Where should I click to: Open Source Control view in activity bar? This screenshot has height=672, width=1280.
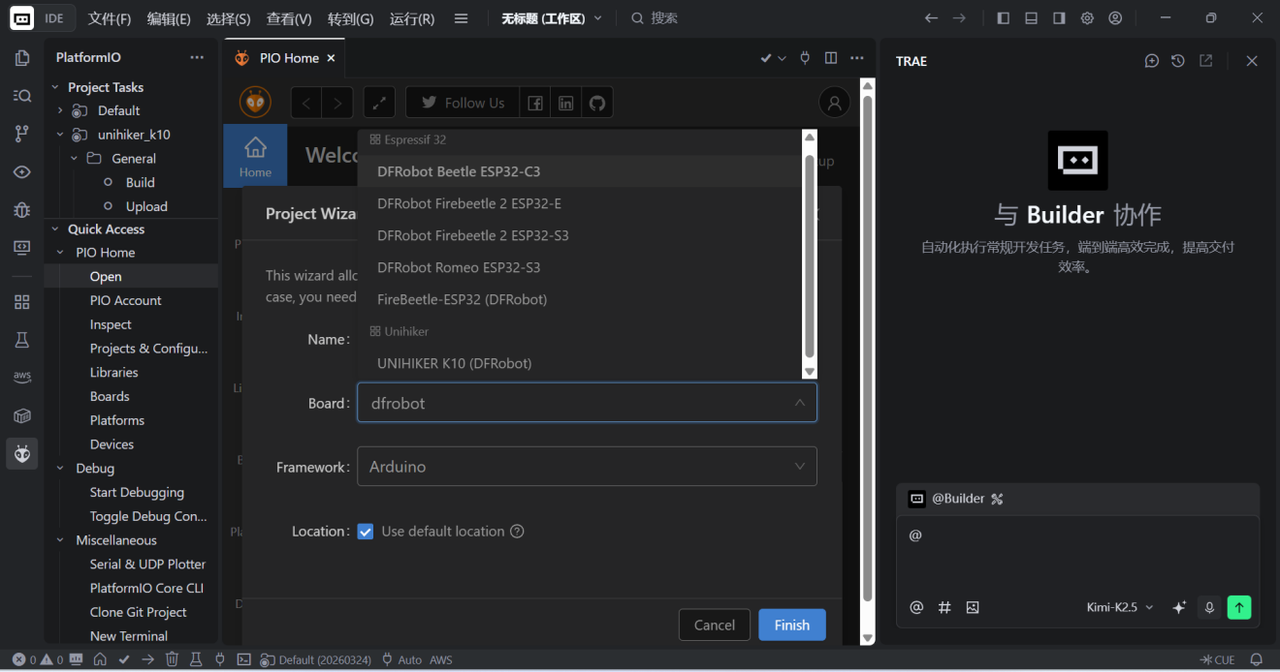click(22, 134)
